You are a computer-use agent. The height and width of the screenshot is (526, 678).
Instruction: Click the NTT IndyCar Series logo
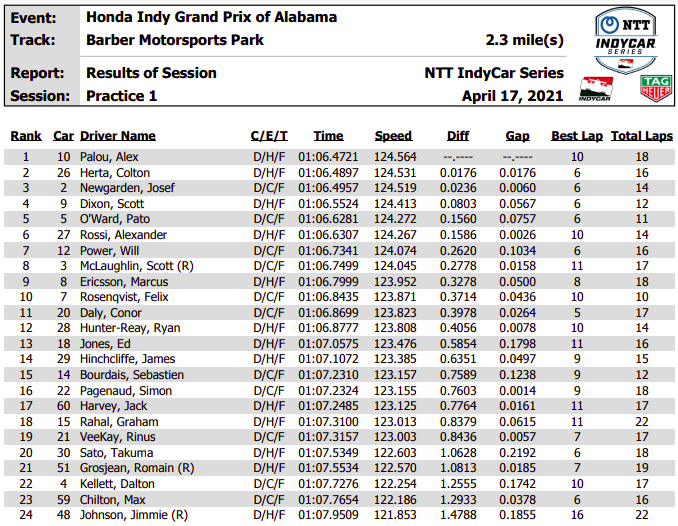(x=626, y=40)
